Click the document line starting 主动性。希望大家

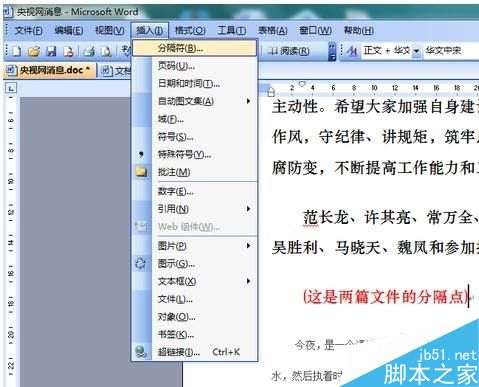pos(375,107)
